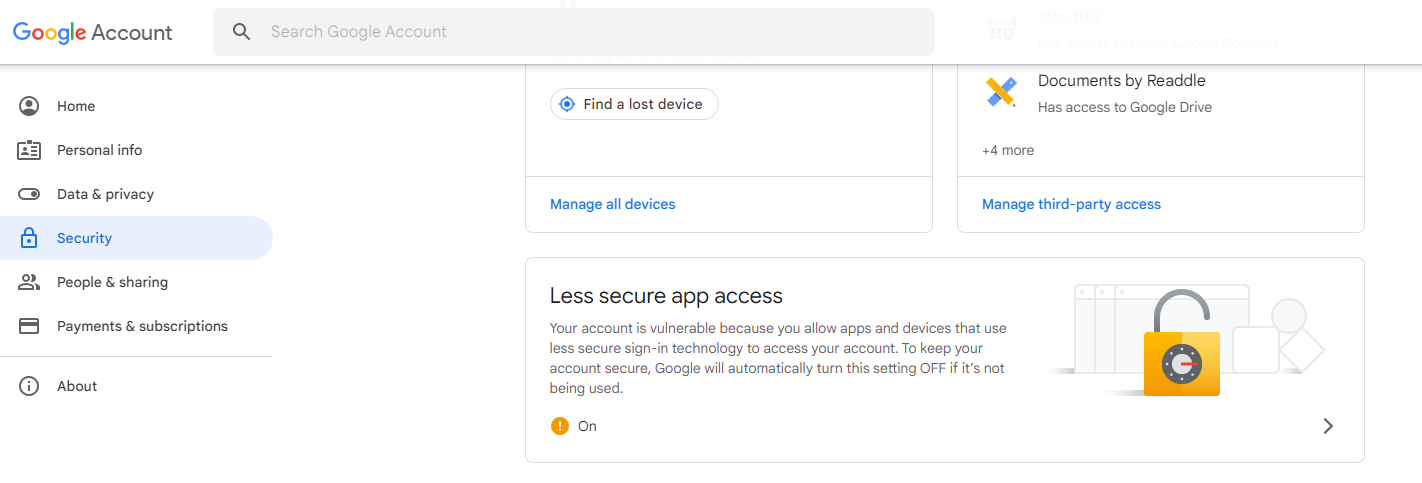The height and width of the screenshot is (483, 1422).
Task: Click the search magnifier icon
Action: 241,32
